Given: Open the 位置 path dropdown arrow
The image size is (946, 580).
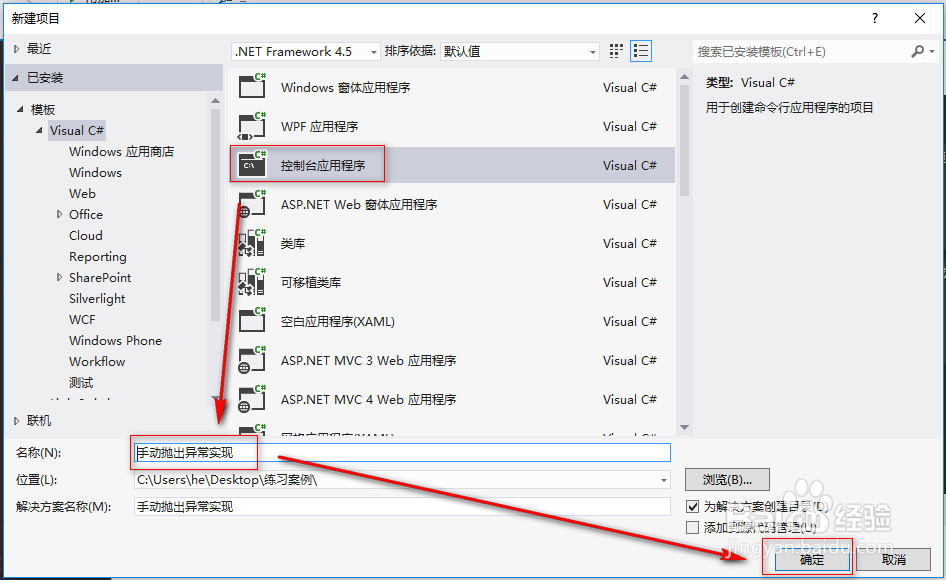Looking at the screenshot, I should point(664,480).
